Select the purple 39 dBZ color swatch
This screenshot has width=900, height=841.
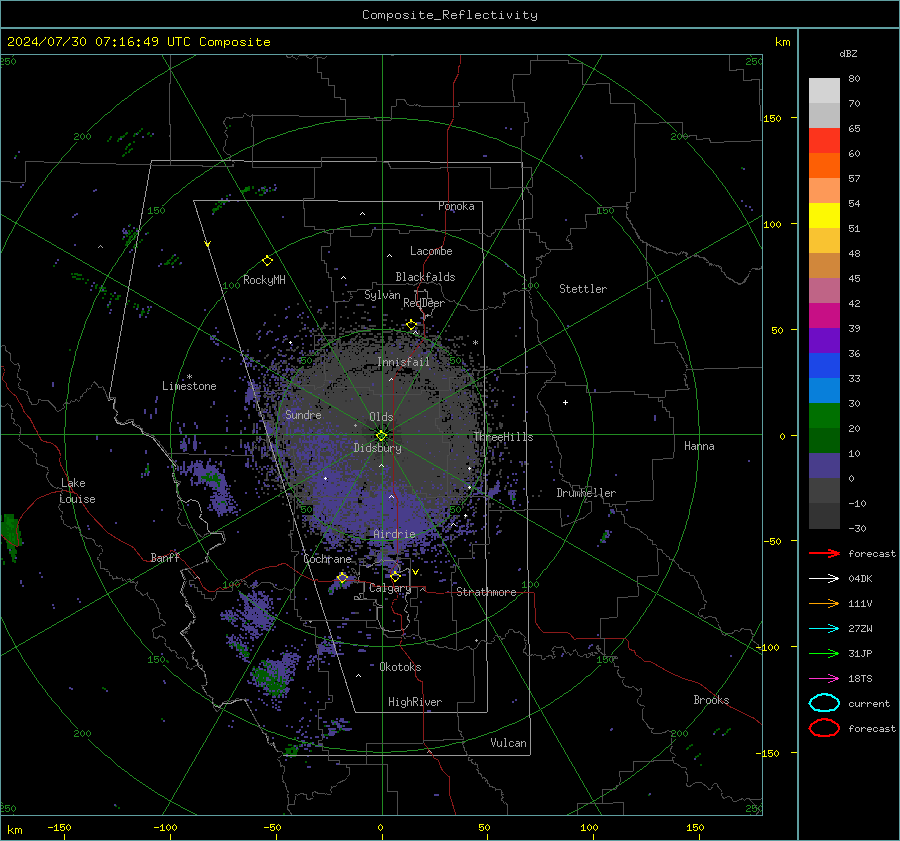(824, 341)
